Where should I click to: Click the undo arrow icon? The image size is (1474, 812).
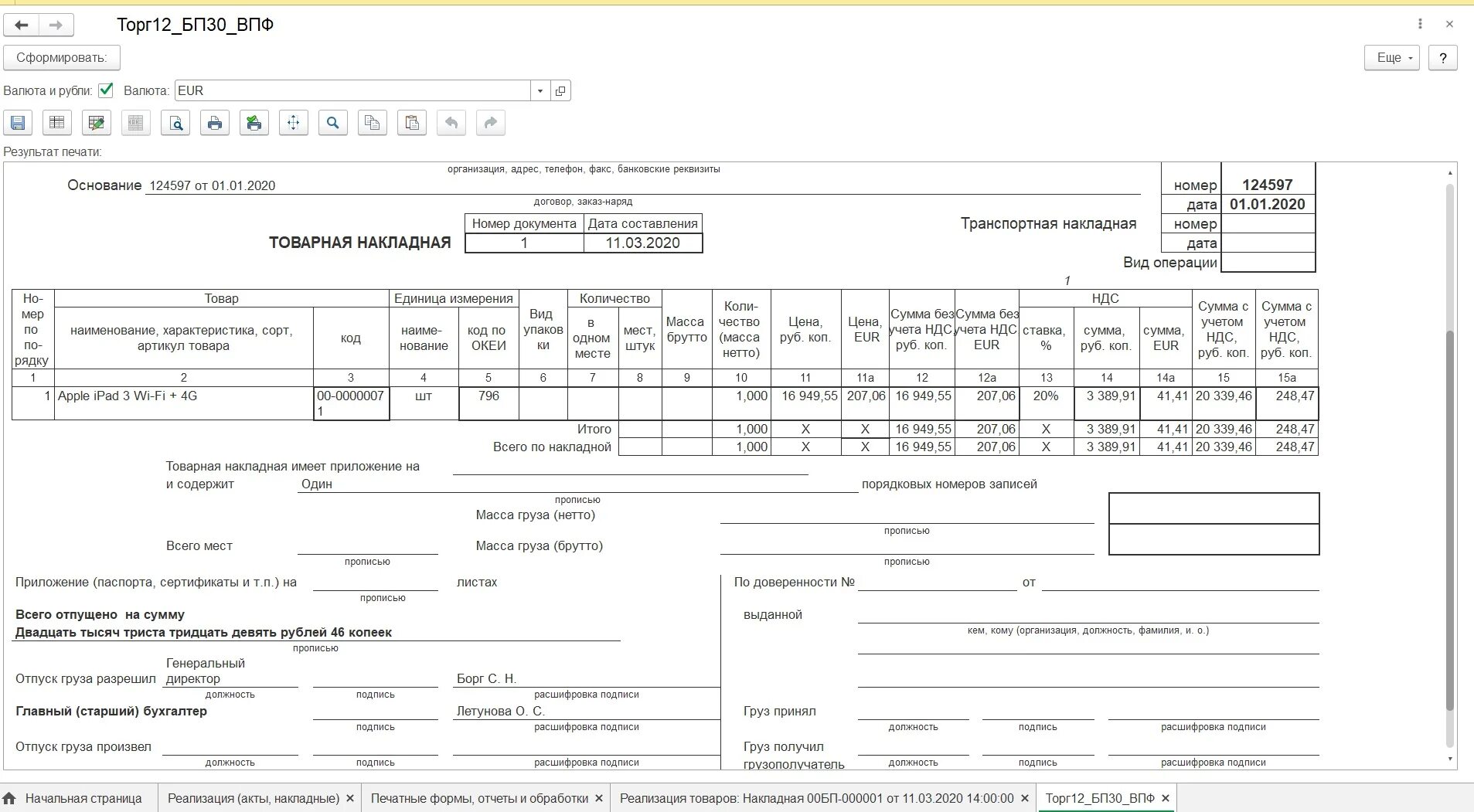coord(451,123)
